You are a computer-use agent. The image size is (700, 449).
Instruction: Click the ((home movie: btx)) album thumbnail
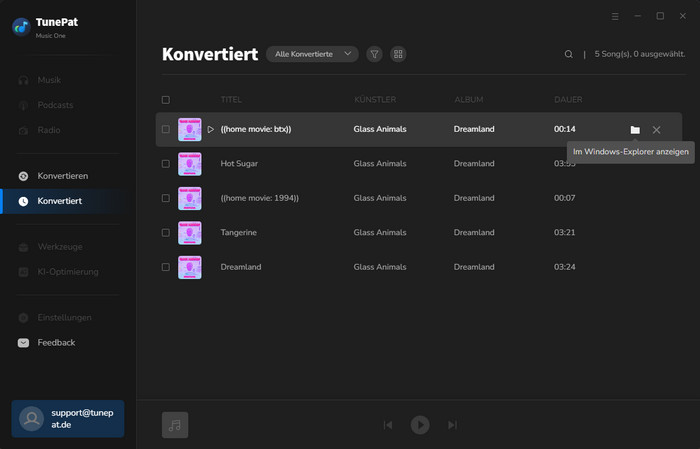[190, 129]
